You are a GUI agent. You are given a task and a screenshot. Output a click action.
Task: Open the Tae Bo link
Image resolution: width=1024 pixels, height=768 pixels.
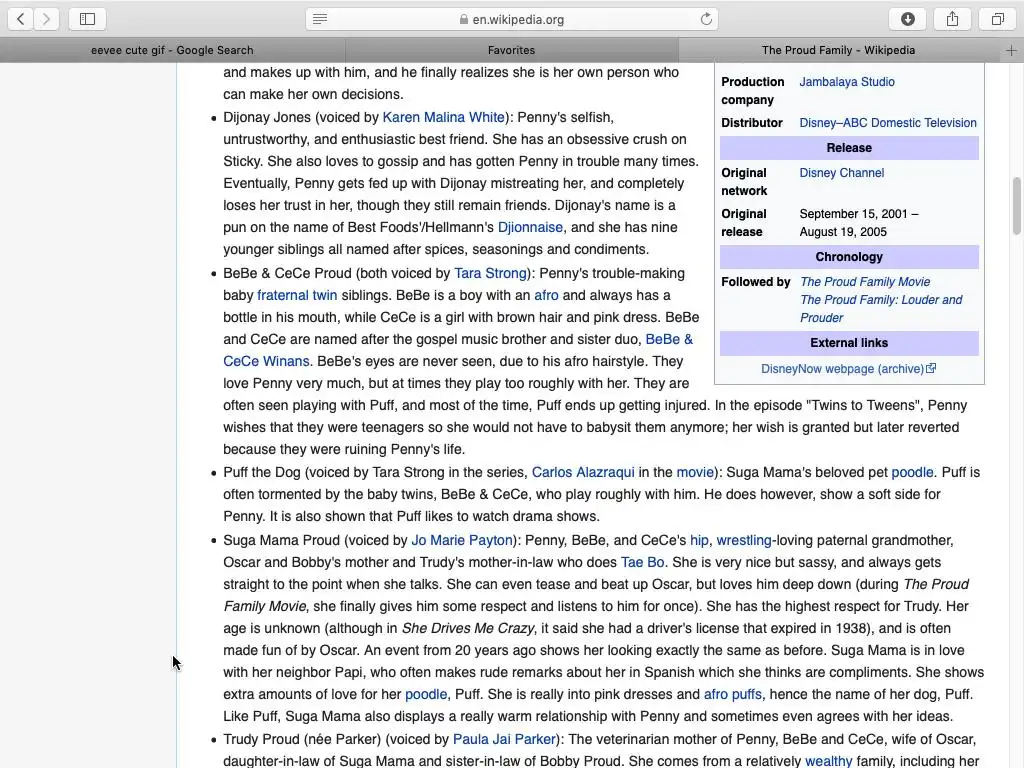(x=642, y=562)
